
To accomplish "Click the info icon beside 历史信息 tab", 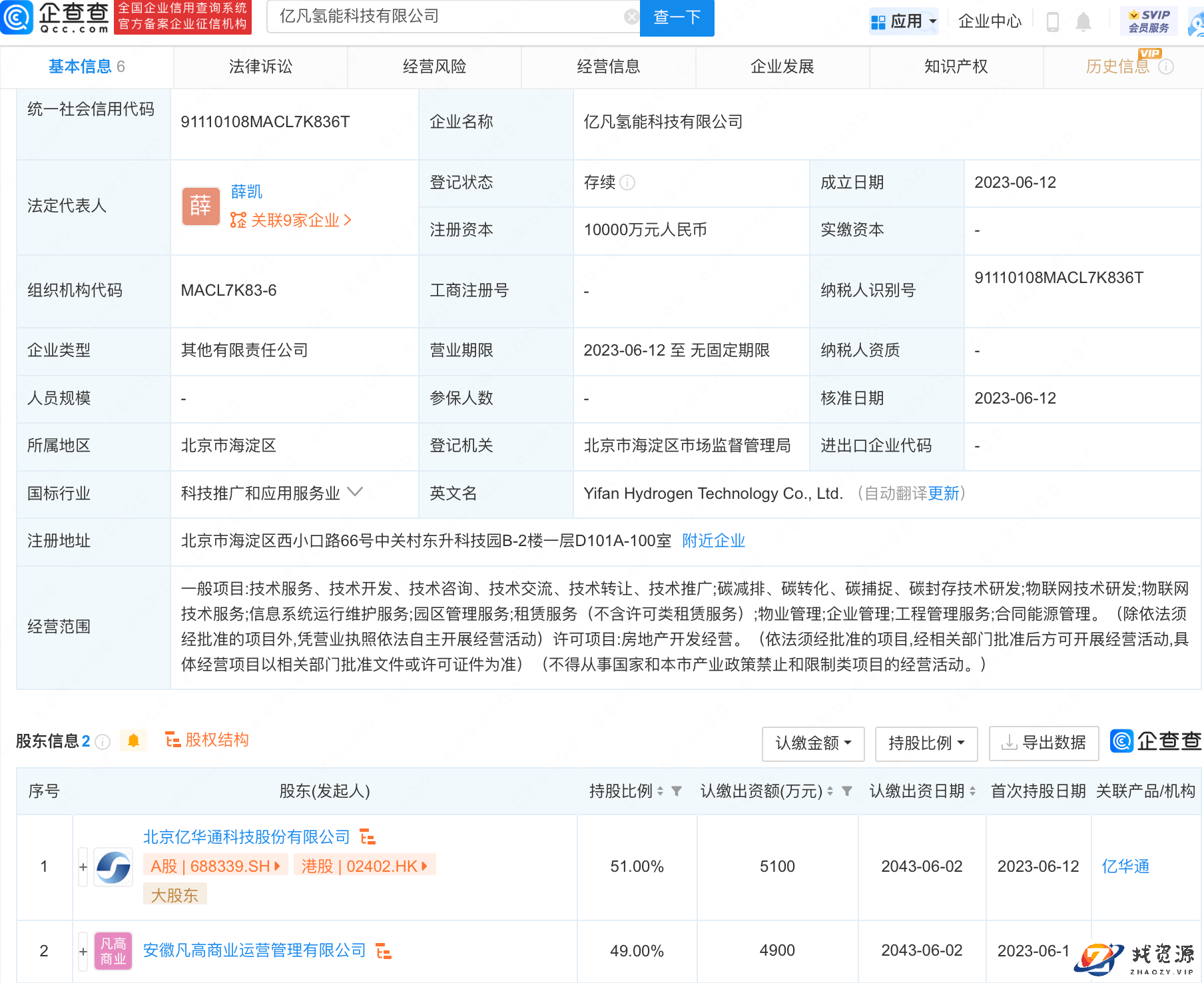I will pos(1166,67).
